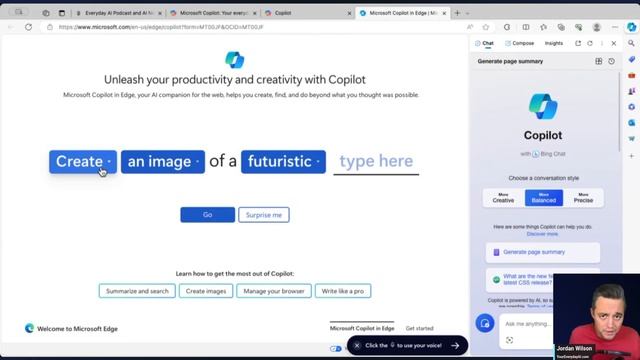The width and height of the screenshot is (640, 360).
Task: Select the Compose tab in Copilot pane
Action: [x=519, y=43]
